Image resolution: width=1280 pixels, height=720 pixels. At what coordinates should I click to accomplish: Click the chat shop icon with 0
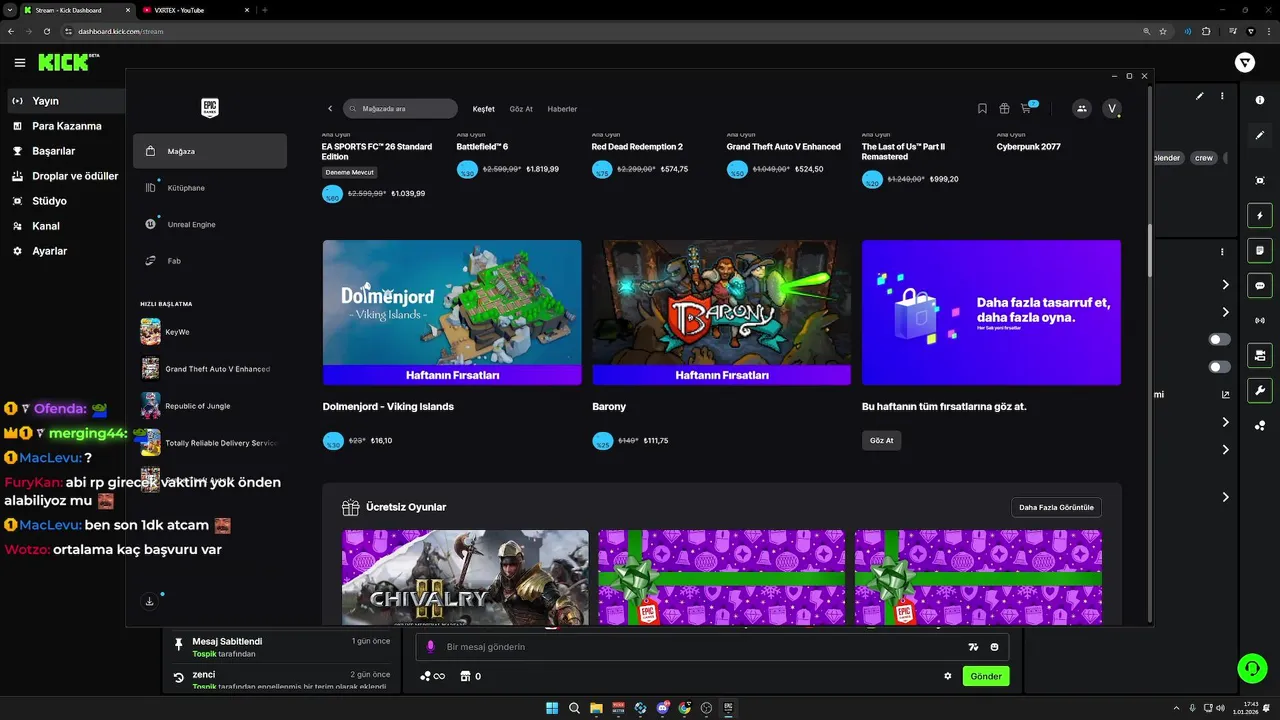[470, 676]
